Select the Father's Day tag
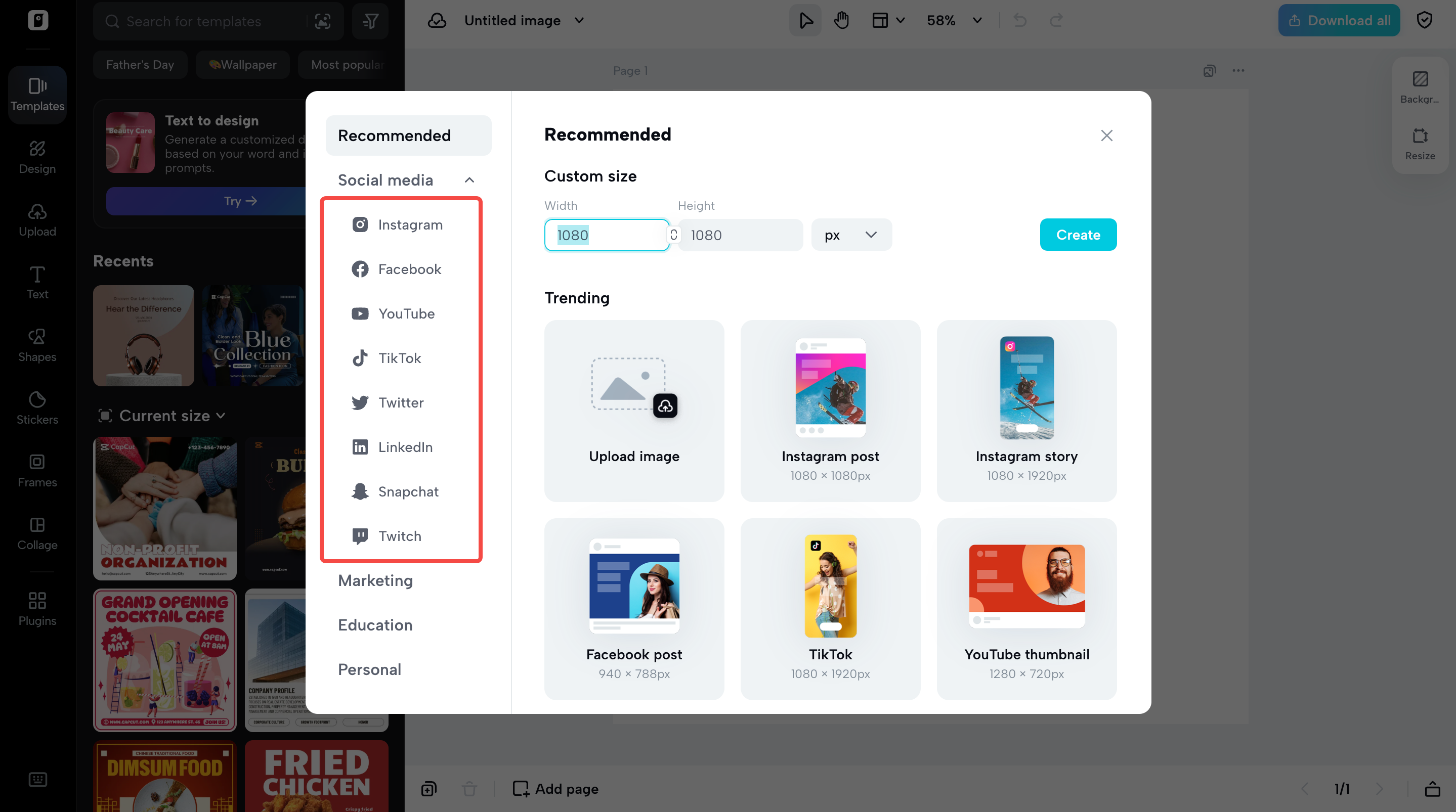1456x812 pixels. 140,64
